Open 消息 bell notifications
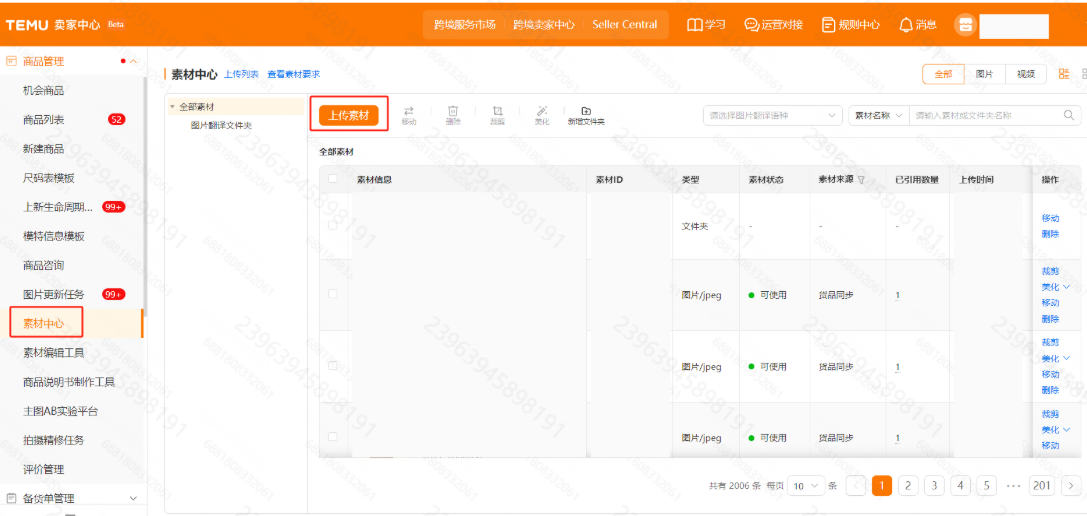Viewport: 1087px width, 516px height. [905, 24]
